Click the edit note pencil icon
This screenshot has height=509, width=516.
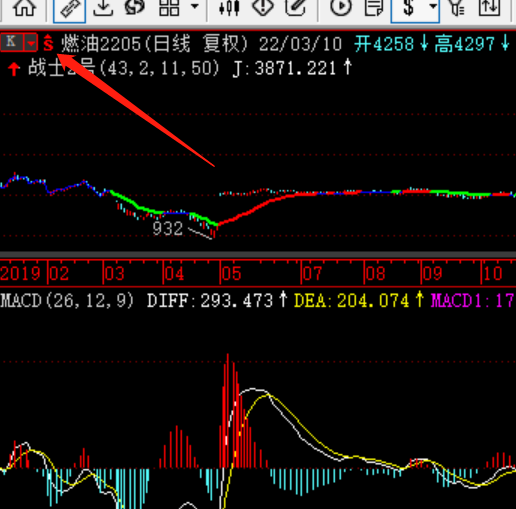click(x=296, y=7)
